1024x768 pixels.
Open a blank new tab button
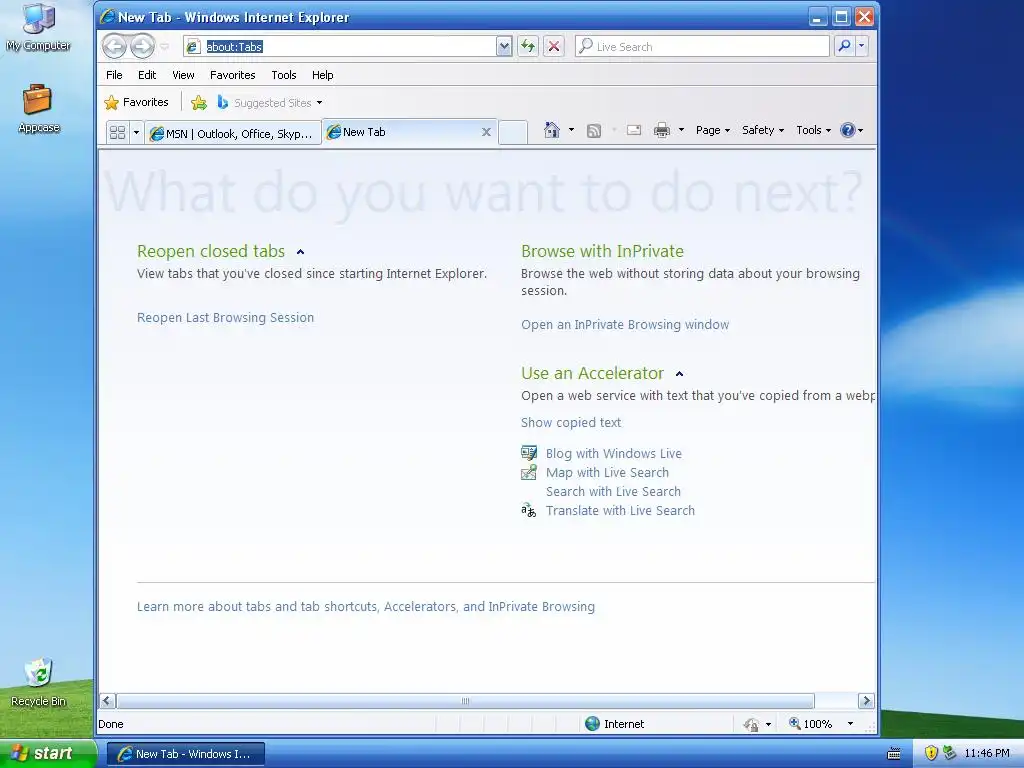[513, 133]
